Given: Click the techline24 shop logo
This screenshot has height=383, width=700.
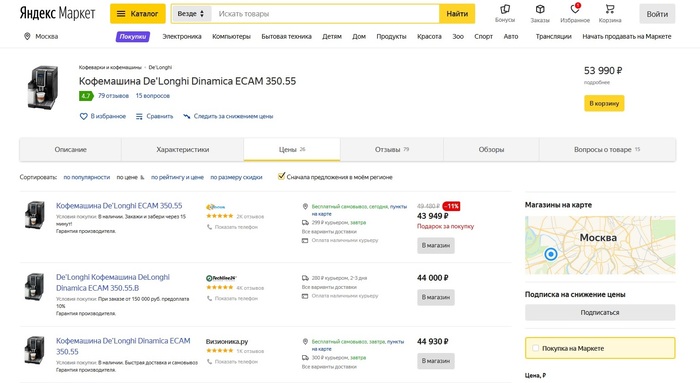Looking at the screenshot, I should tap(221, 278).
